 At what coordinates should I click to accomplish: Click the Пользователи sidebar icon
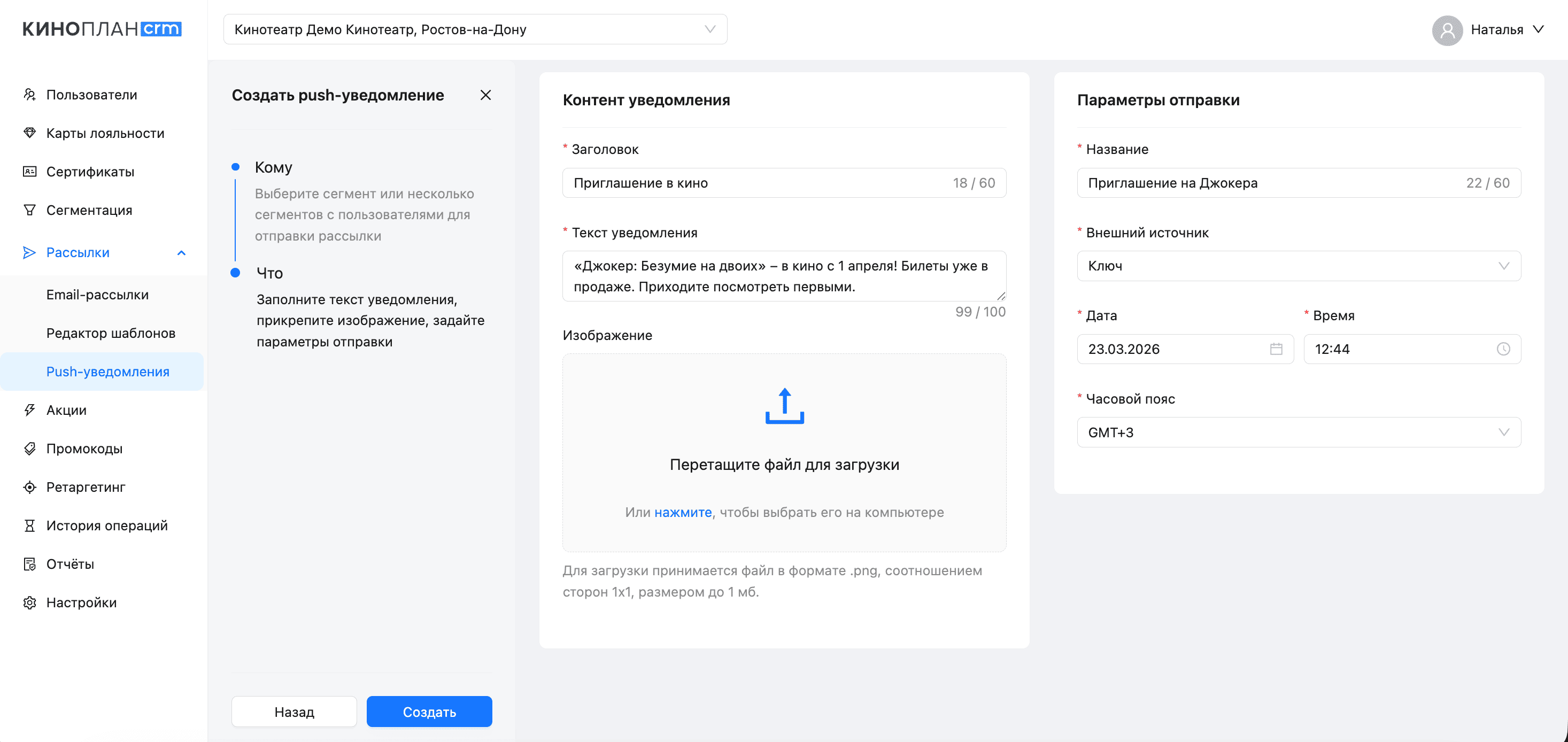tap(29, 94)
